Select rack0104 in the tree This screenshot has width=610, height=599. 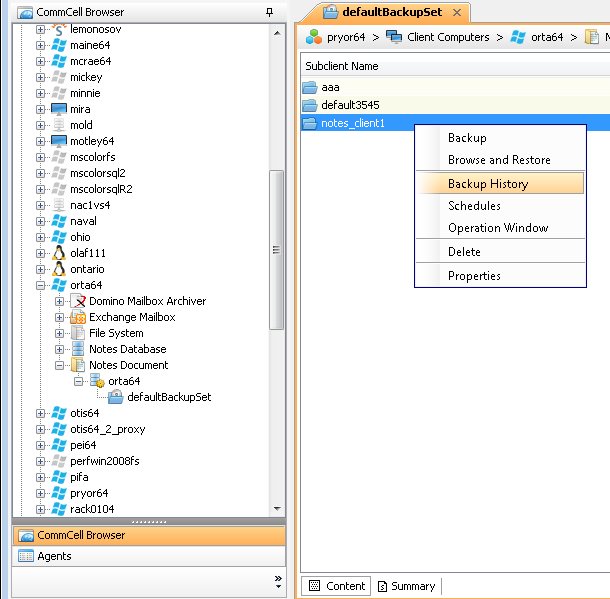point(92,509)
